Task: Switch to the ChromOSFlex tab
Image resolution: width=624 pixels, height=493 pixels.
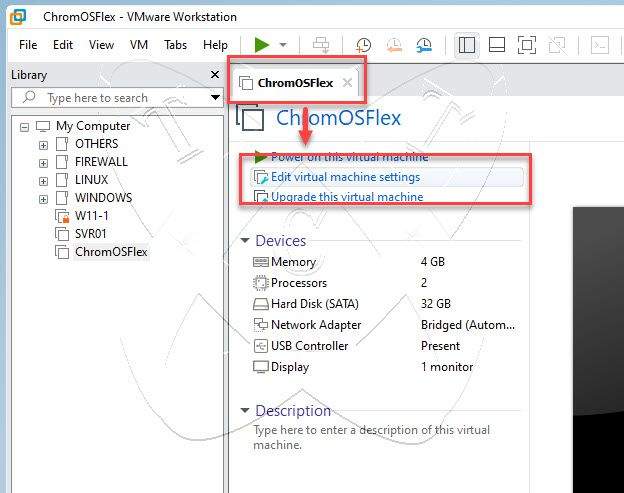Action: point(295,83)
